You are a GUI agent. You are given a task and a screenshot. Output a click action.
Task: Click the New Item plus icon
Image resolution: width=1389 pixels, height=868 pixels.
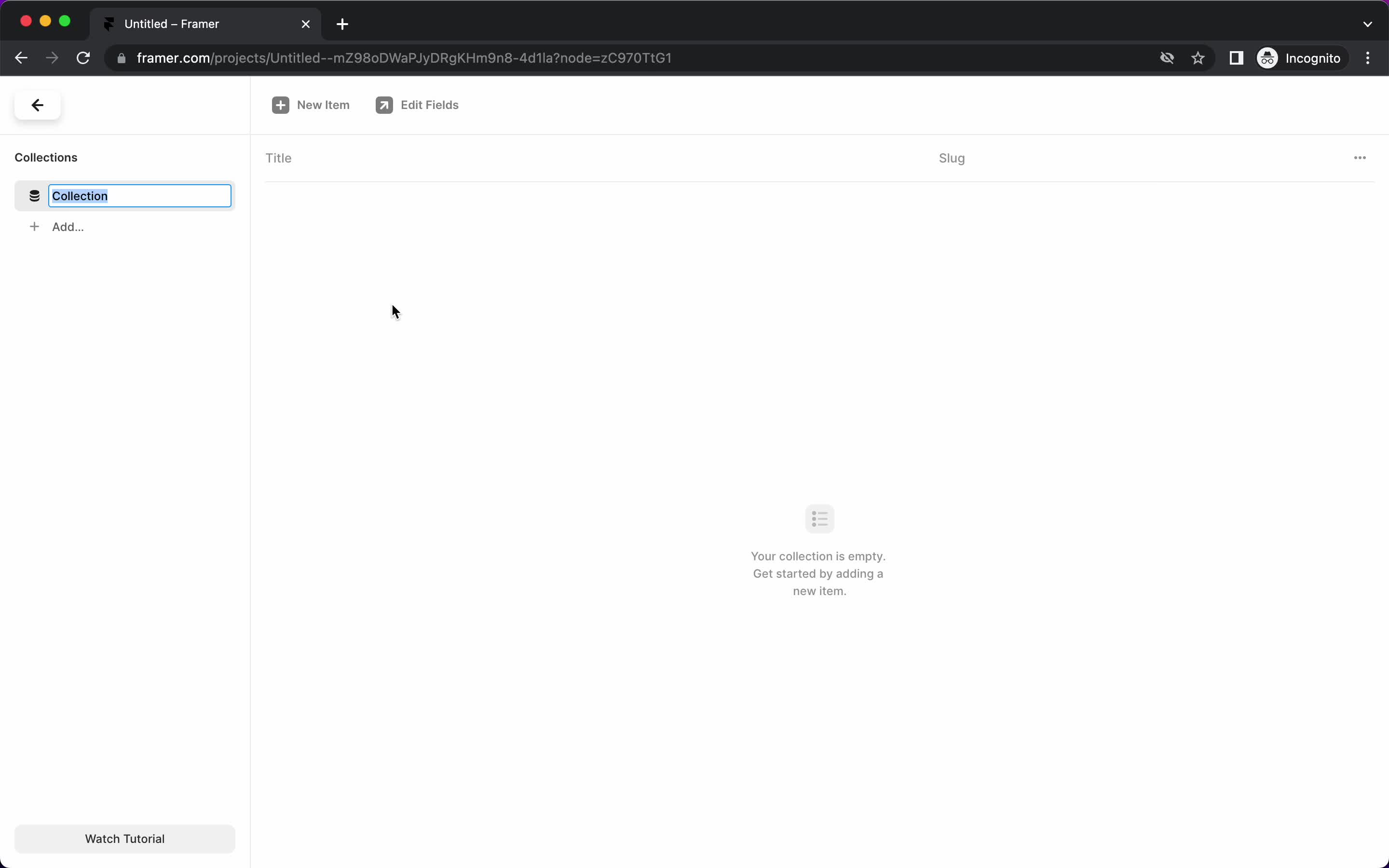point(281,105)
